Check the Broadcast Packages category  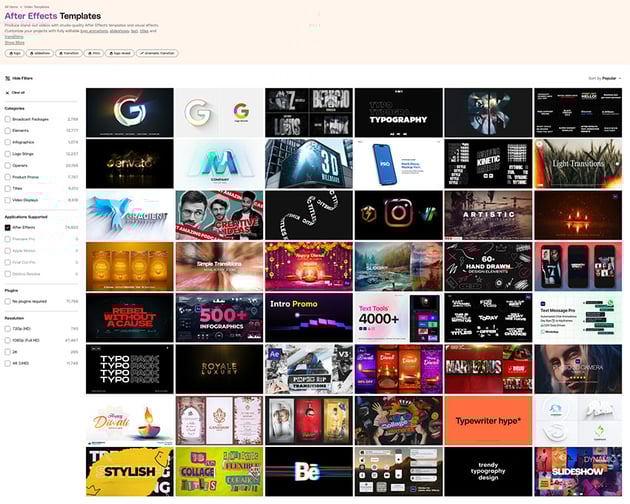(8, 119)
